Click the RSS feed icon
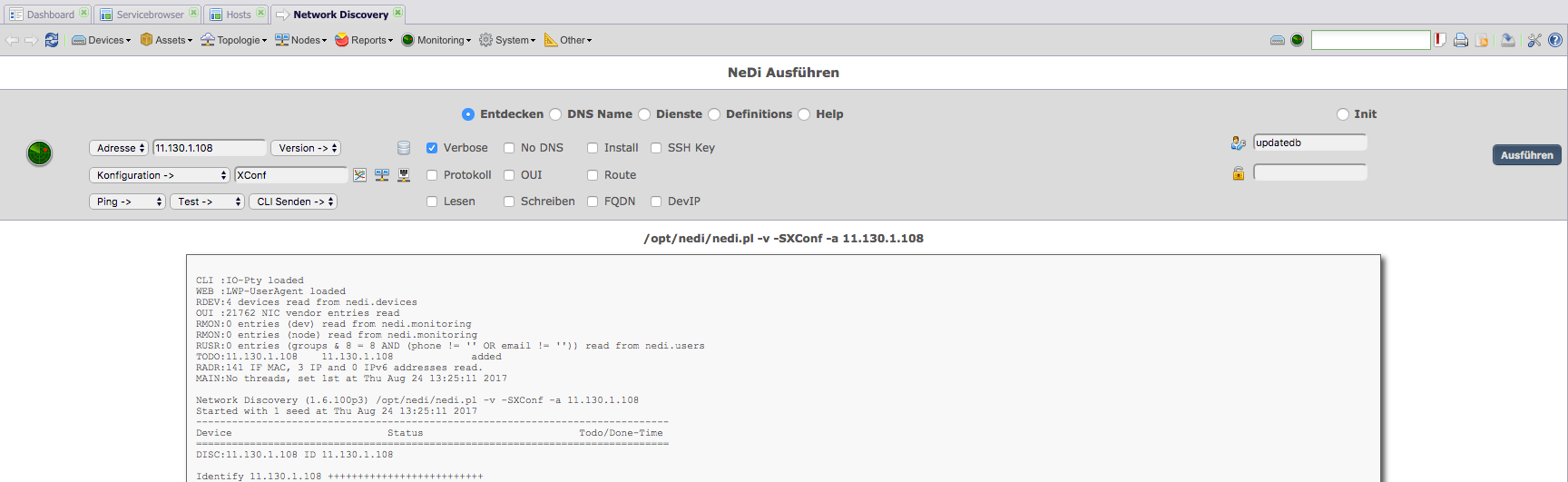 click(1483, 40)
